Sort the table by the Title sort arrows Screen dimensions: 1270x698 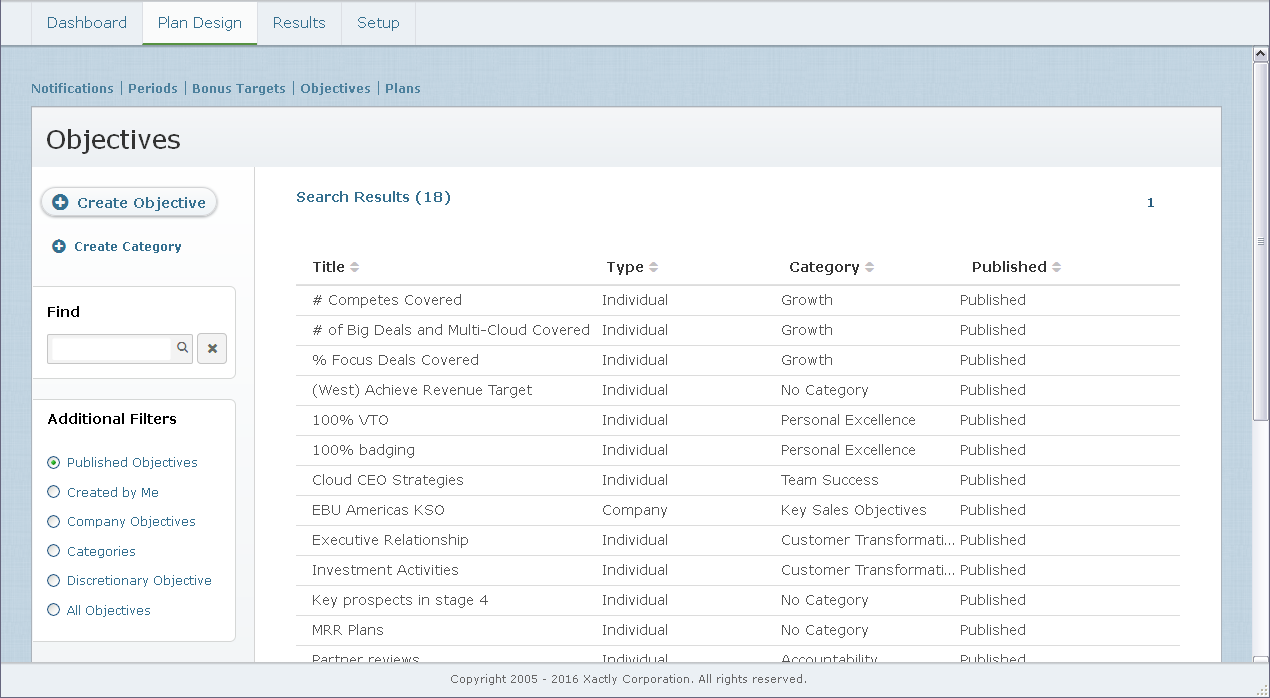pos(354,267)
